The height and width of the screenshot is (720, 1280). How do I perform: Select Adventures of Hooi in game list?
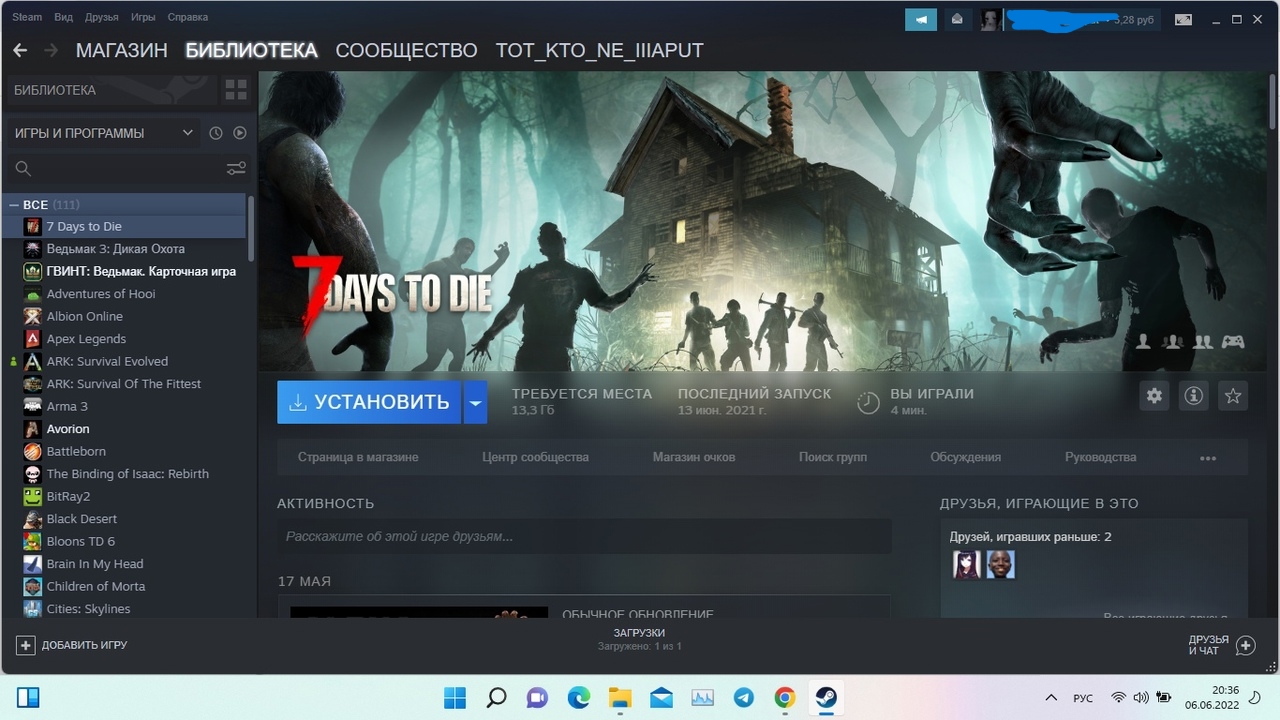(125, 294)
